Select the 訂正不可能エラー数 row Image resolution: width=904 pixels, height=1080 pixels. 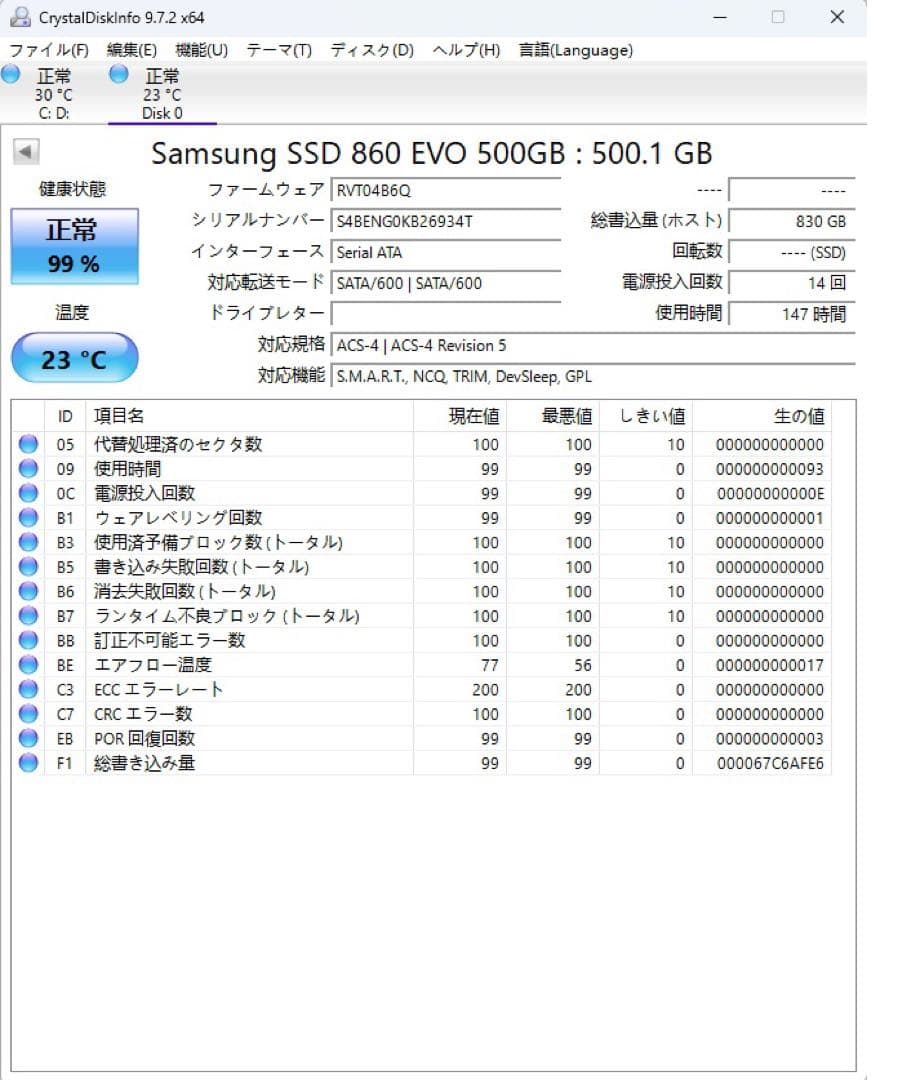(422, 641)
